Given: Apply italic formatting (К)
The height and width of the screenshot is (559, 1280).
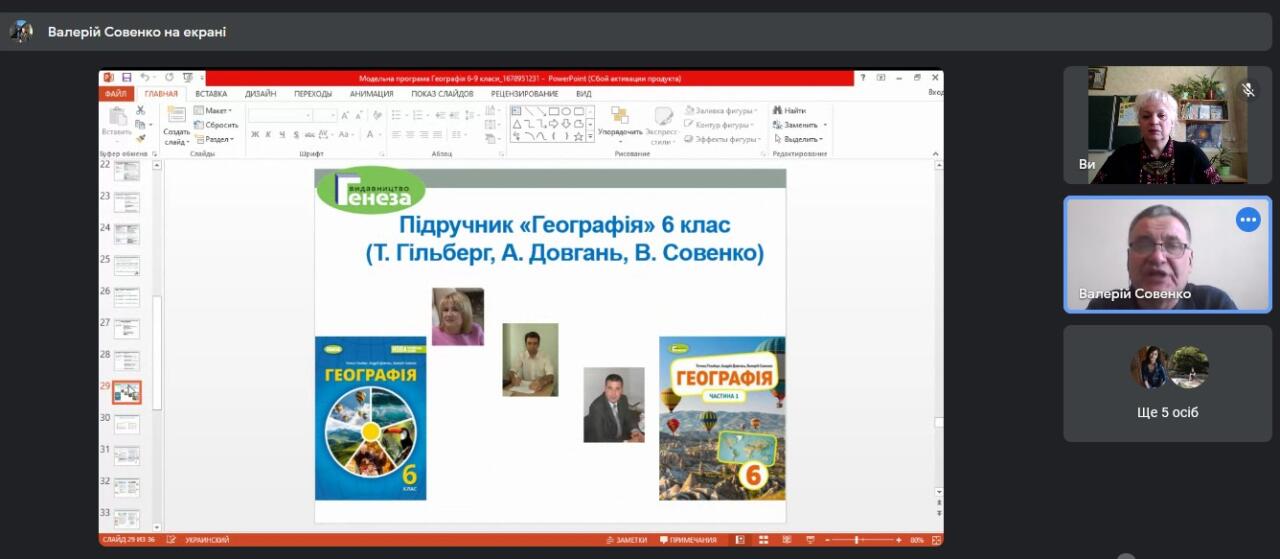Looking at the screenshot, I should click(268, 134).
